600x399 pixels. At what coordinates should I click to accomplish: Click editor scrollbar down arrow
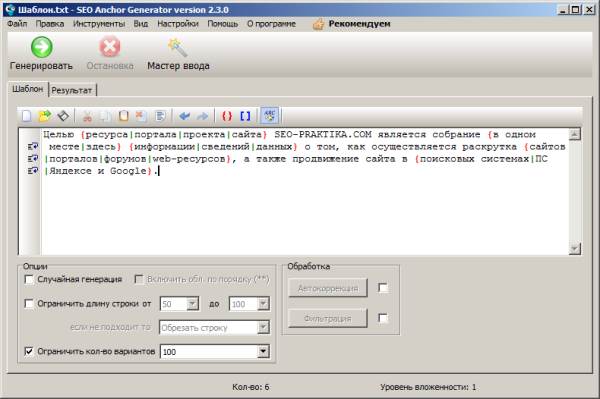tap(575, 249)
